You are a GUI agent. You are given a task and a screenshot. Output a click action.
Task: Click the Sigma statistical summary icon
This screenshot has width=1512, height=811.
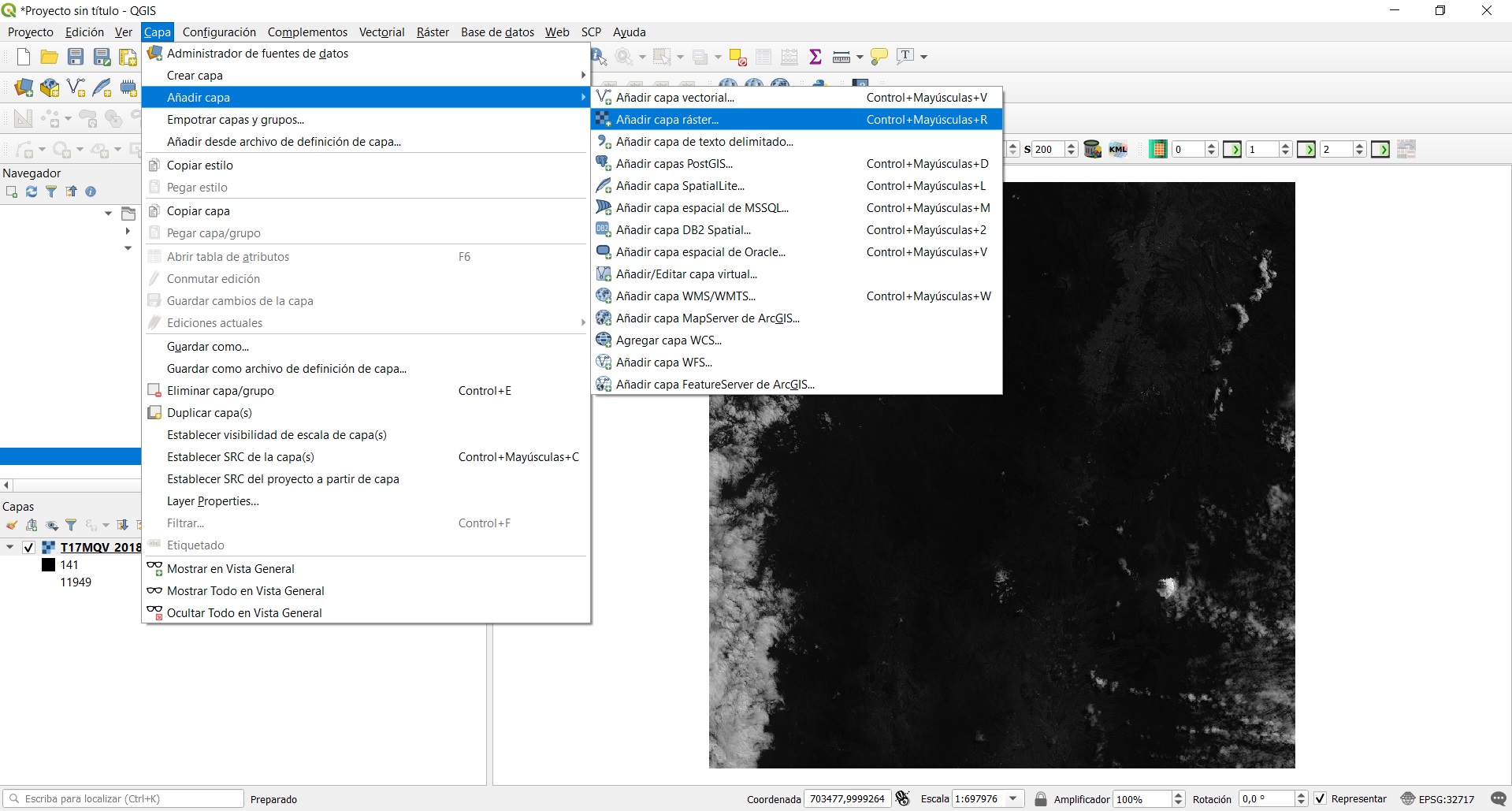tap(815, 57)
